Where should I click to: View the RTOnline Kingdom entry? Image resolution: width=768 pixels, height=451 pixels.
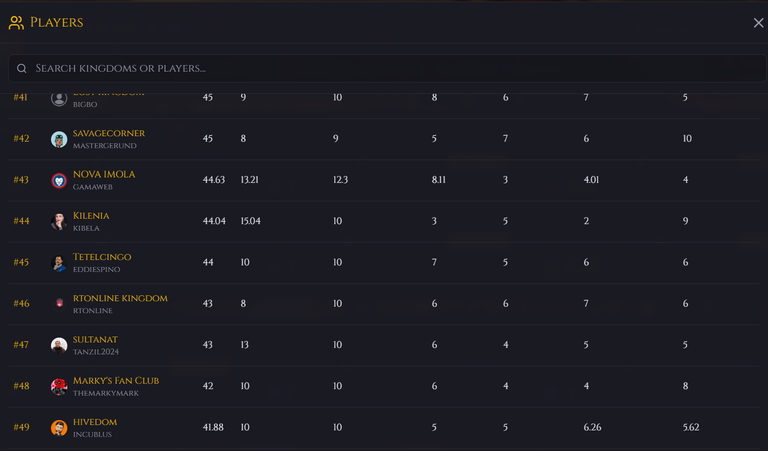pos(120,298)
